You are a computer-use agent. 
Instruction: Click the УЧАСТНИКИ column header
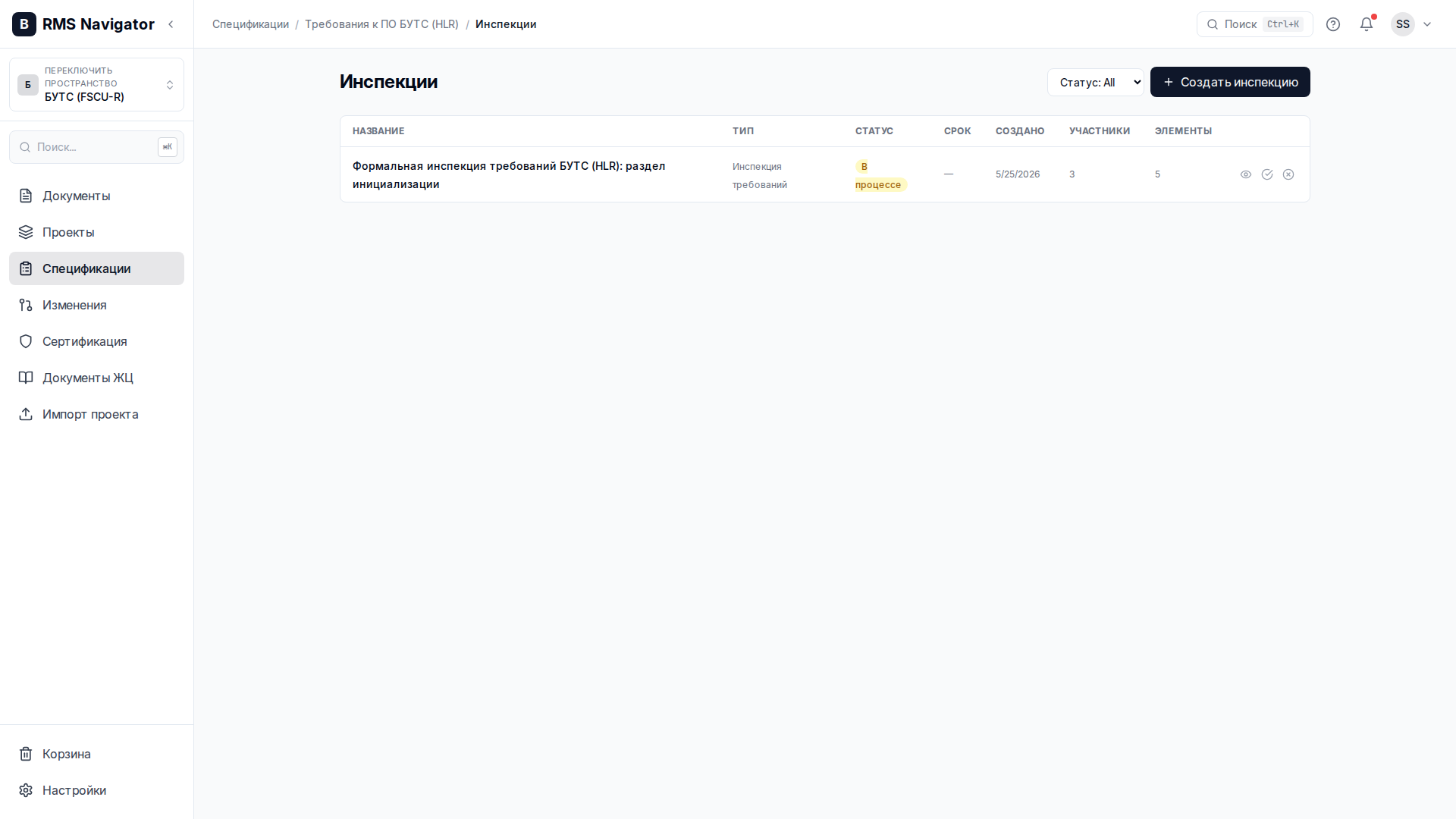pyautogui.click(x=1100, y=131)
